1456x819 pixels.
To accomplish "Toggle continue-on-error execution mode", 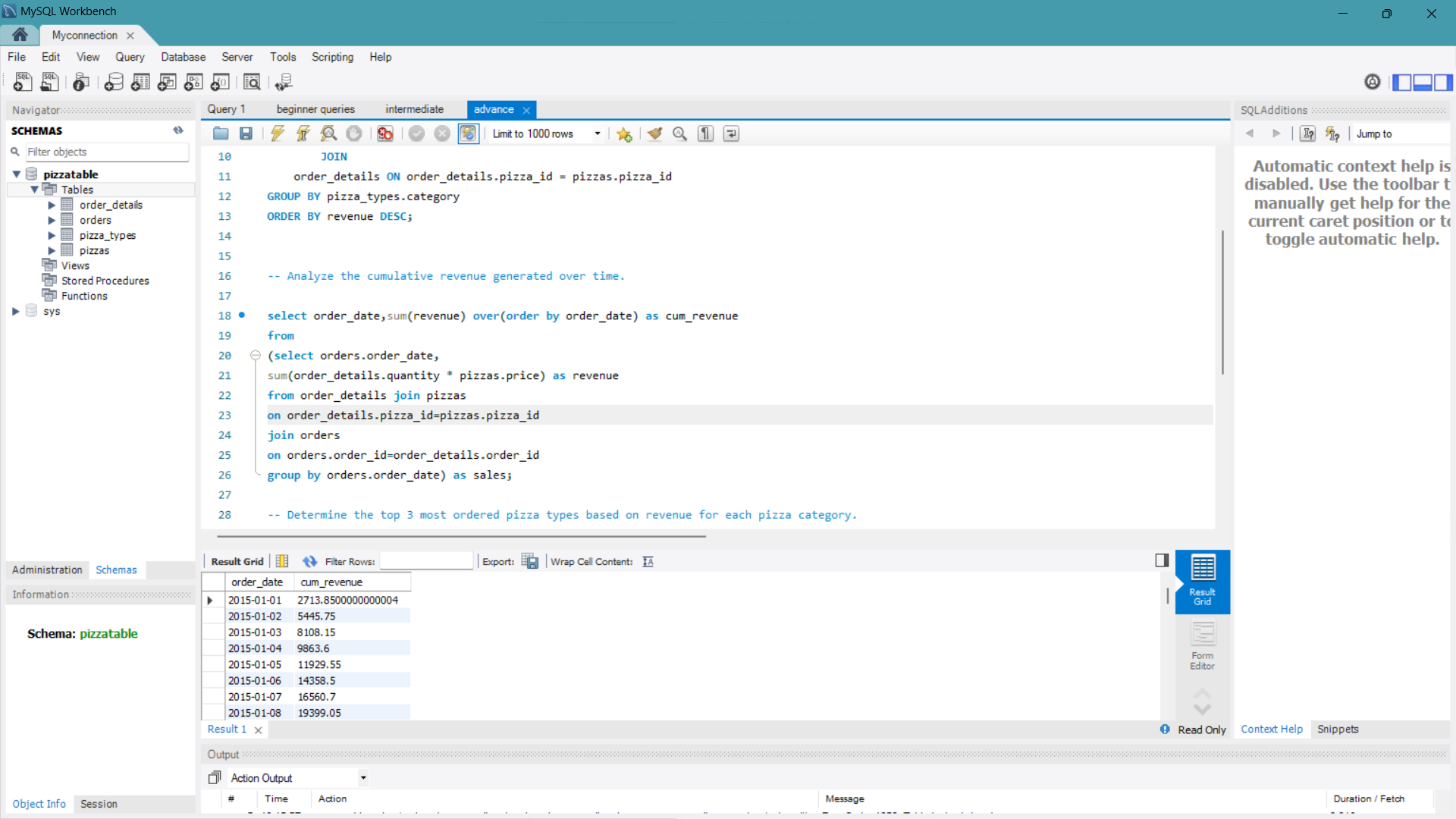I will (x=385, y=133).
